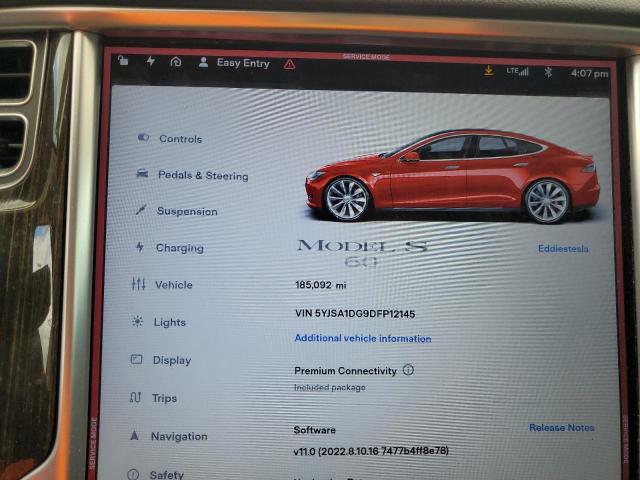The width and height of the screenshot is (640, 480).
Task: Tap the car icon beside Pedals & Steering
Action: [142, 174]
